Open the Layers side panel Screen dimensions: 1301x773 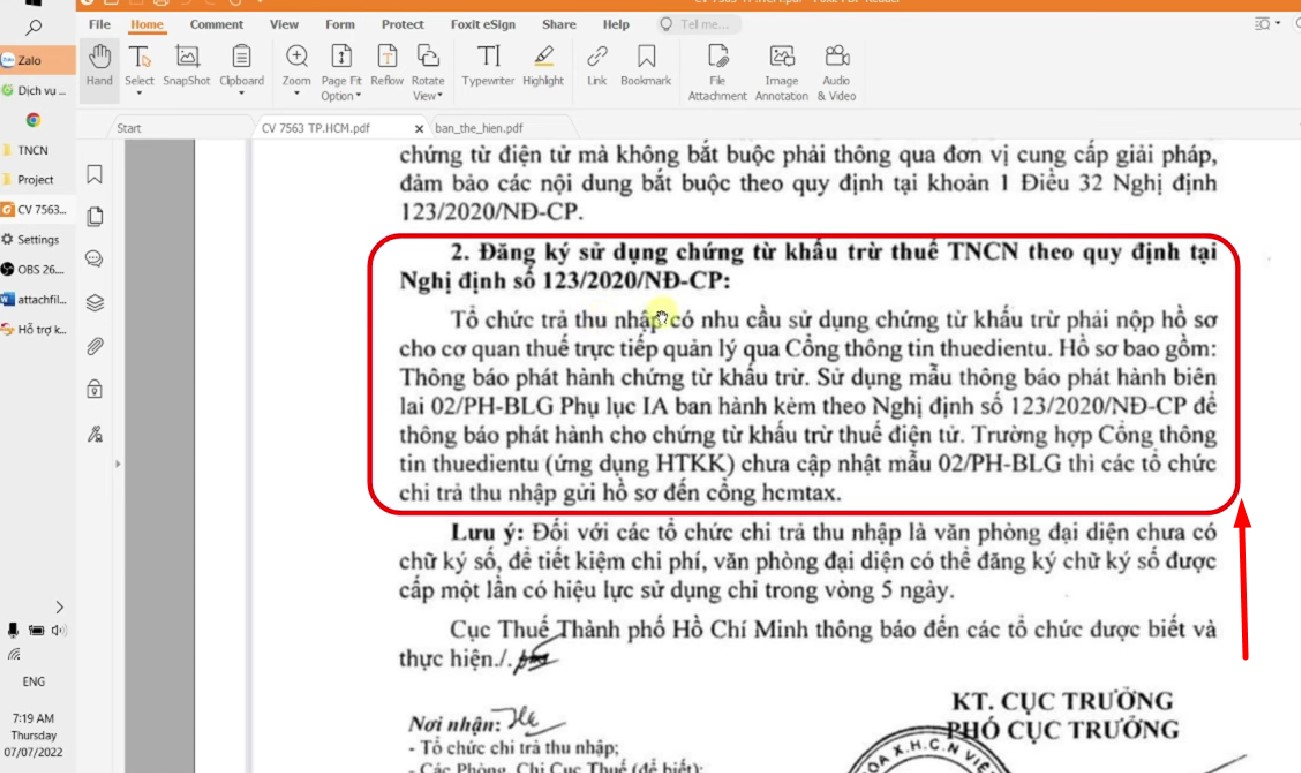(95, 302)
